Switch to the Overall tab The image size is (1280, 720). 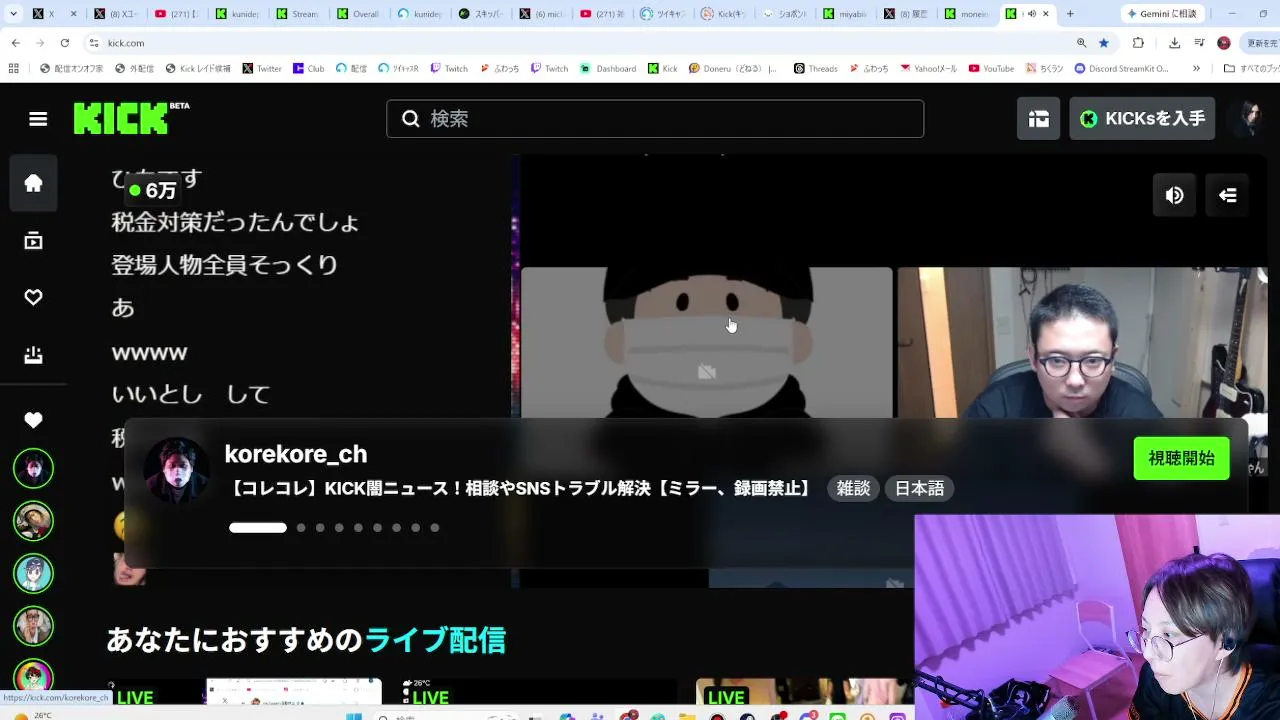pos(359,14)
